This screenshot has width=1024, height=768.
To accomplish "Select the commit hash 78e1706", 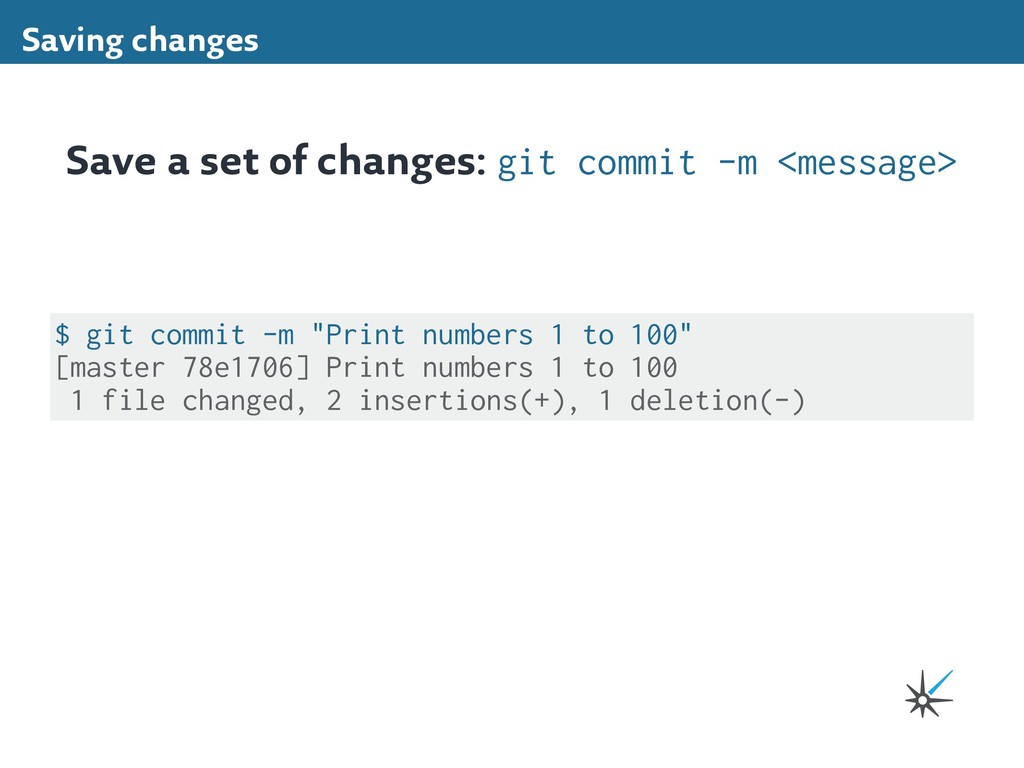I will pos(247,367).
